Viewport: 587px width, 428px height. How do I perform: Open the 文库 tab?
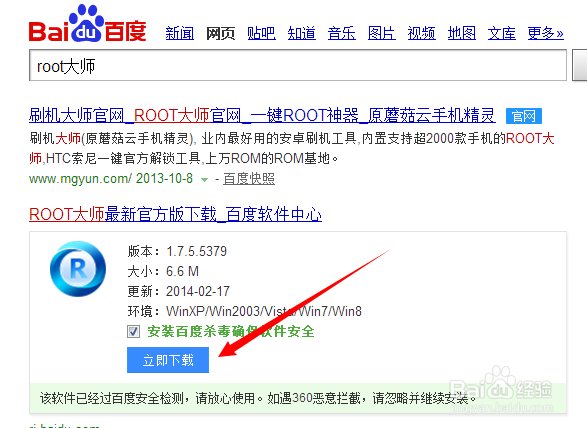(x=502, y=33)
